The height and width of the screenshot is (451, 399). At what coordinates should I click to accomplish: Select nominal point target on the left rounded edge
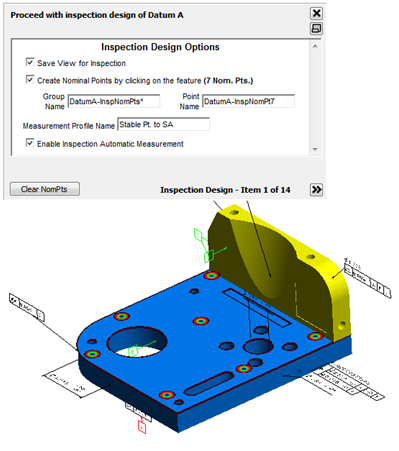pyautogui.click(x=92, y=354)
